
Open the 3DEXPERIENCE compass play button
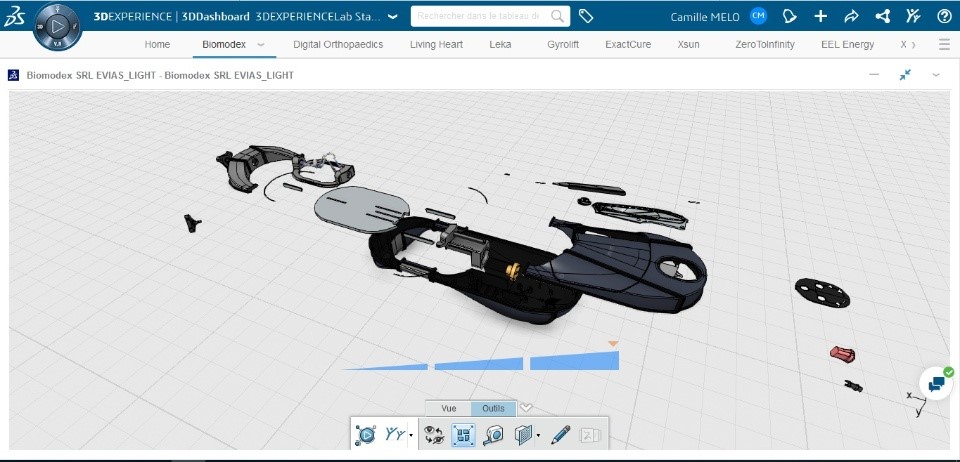click(57, 26)
